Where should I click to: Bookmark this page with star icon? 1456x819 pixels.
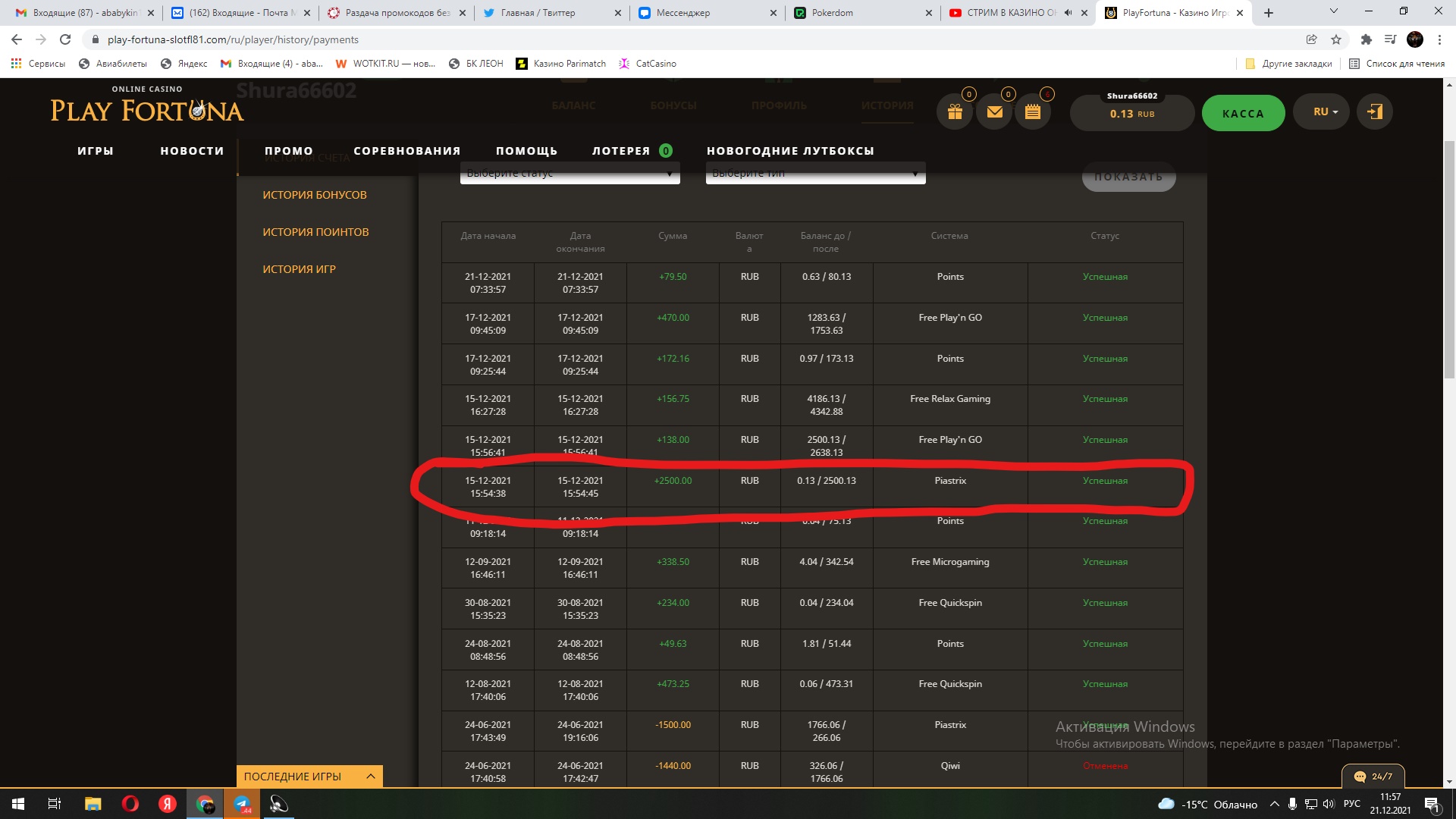(1336, 39)
